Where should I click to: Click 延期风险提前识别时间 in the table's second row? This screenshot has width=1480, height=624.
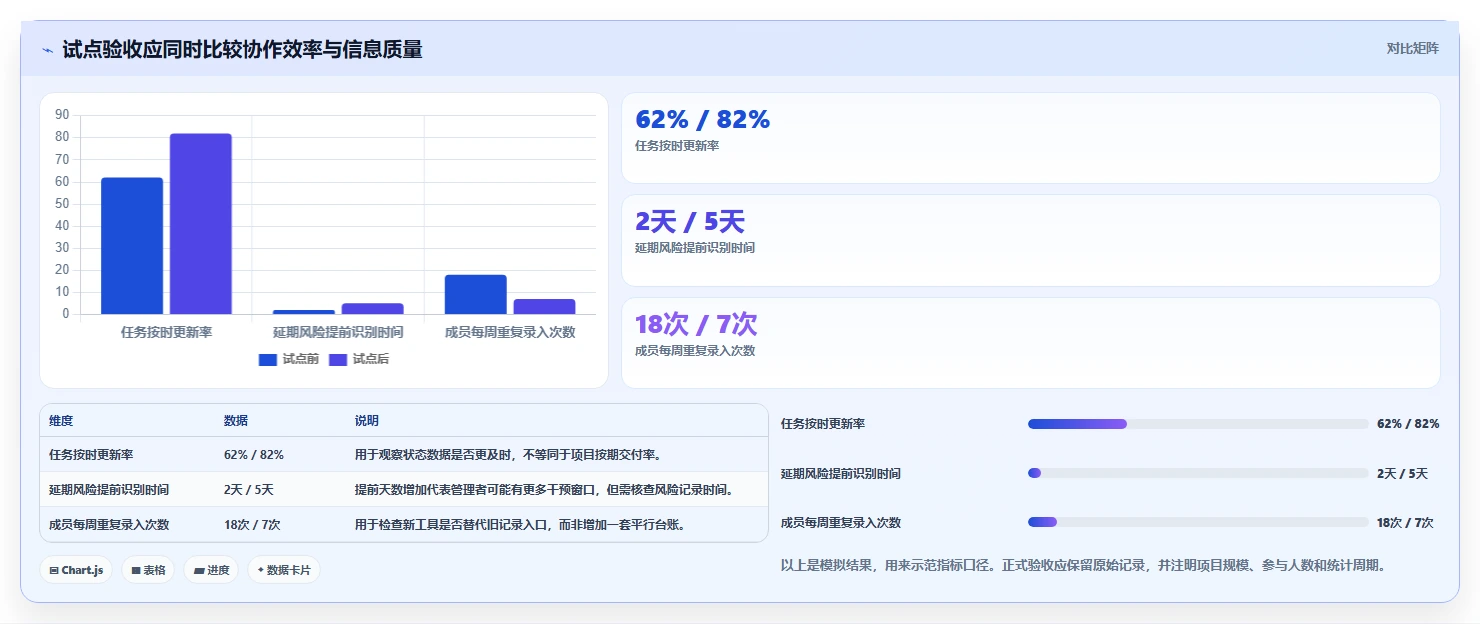[109, 490]
